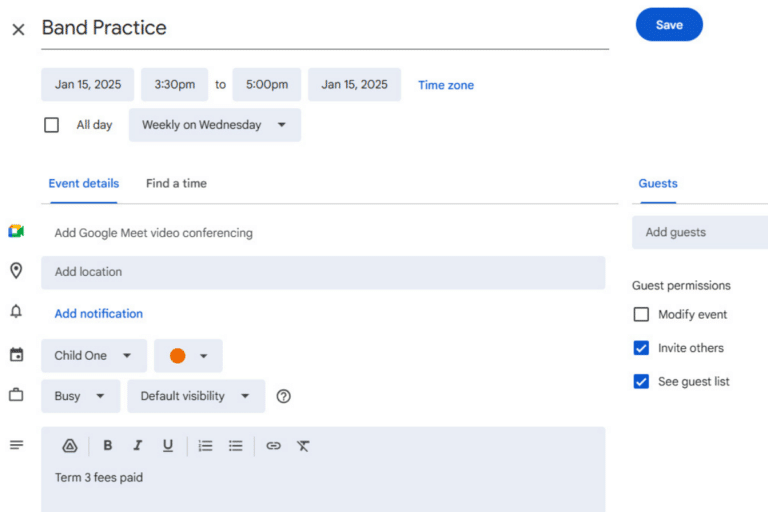
Task: Uncheck the Invite others permission
Action: [x=641, y=348]
